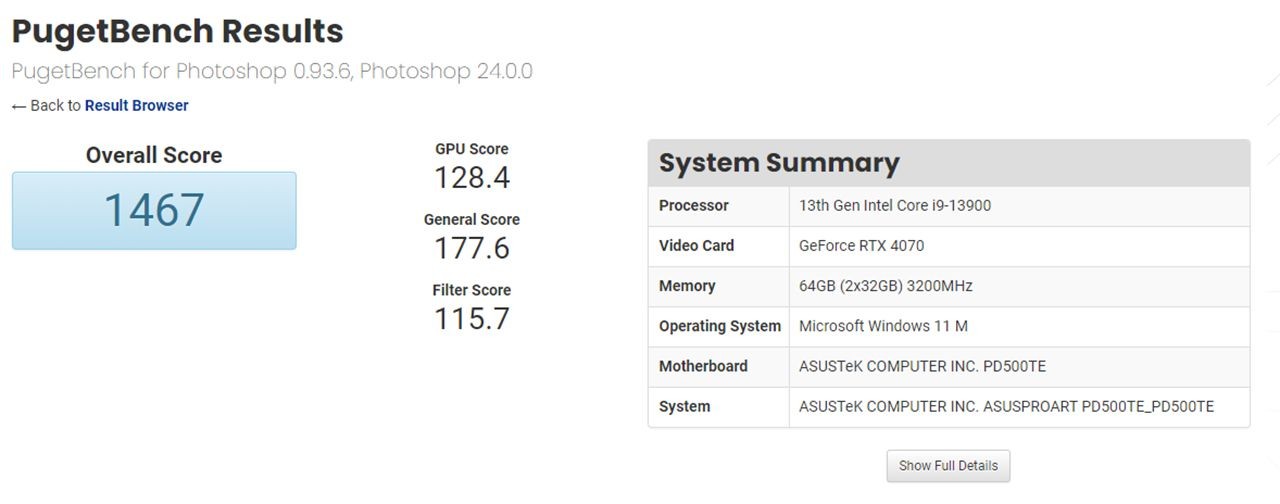Select the PugetBench Results heading
The width and height of the screenshot is (1280, 504).
[177, 31]
